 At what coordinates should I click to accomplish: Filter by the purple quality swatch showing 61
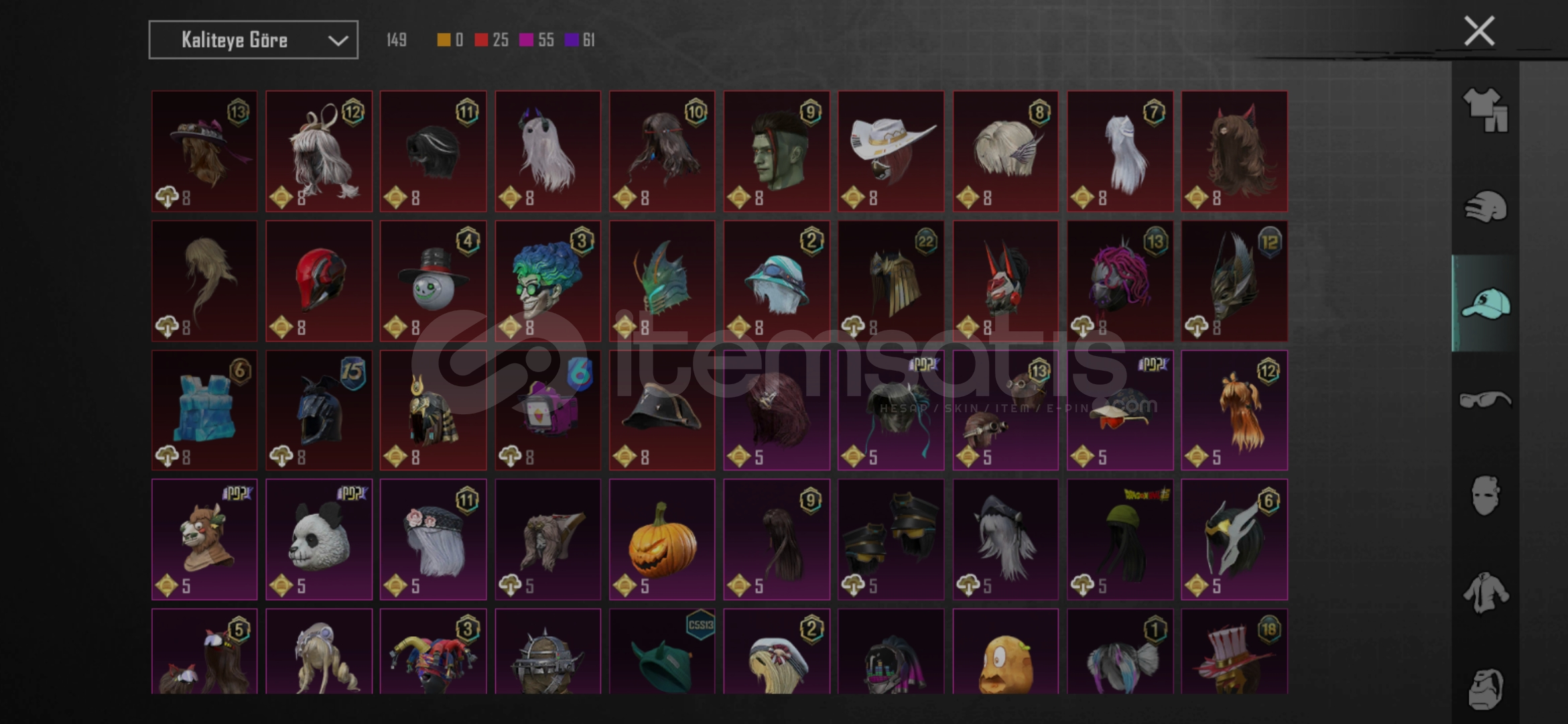pos(580,40)
